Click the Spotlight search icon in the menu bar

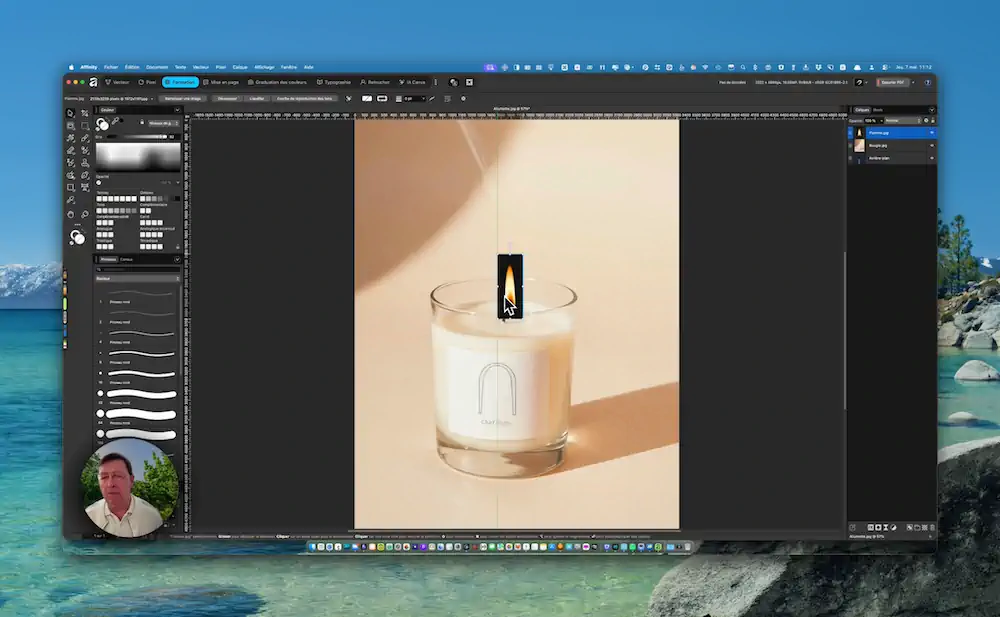(x=743, y=67)
